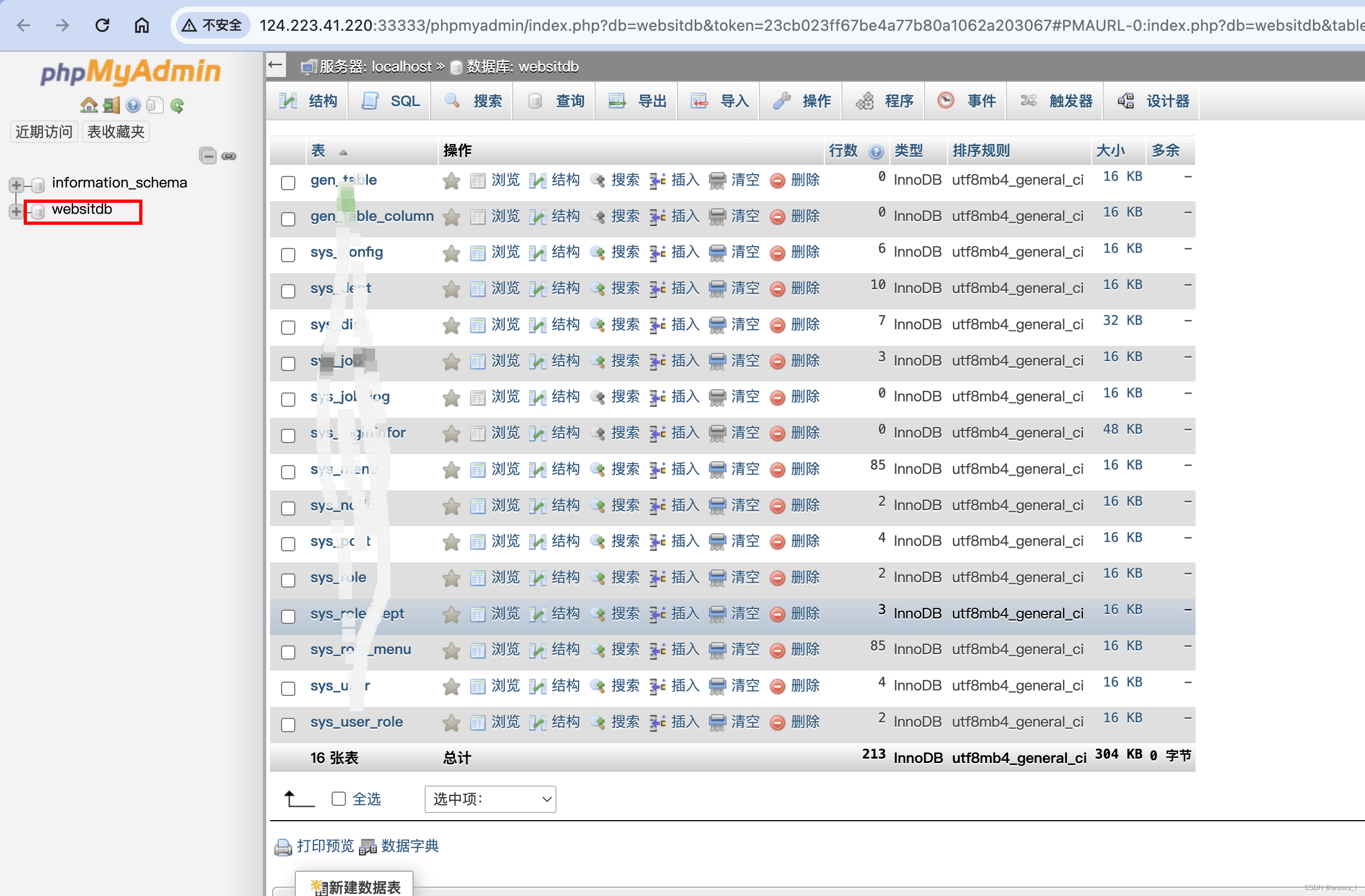Image resolution: width=1365 pixels, height=896 pixels.
Task: Tick the sys_role_dept row checkbox
Action: (288, 616)
